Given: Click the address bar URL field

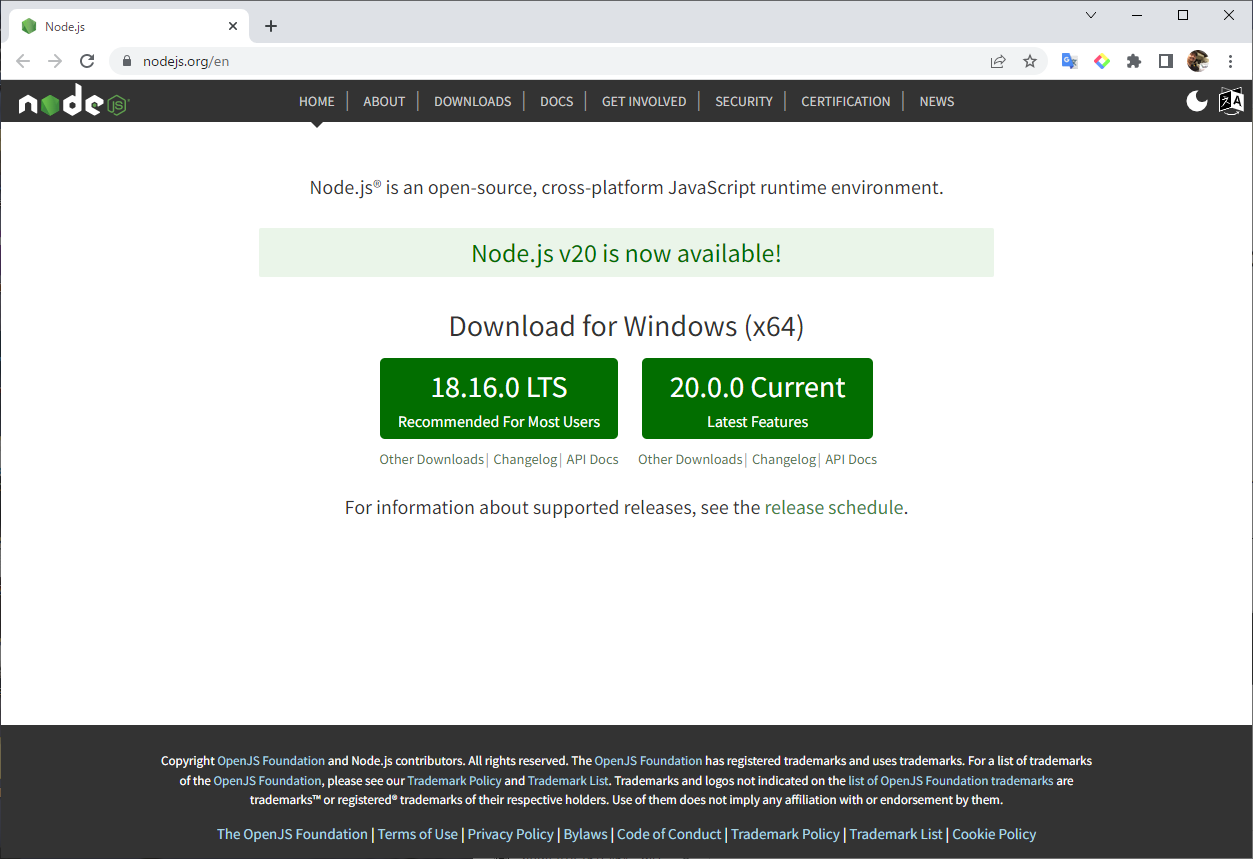Looking at the screenshot, I should click(x=500, y=61).
